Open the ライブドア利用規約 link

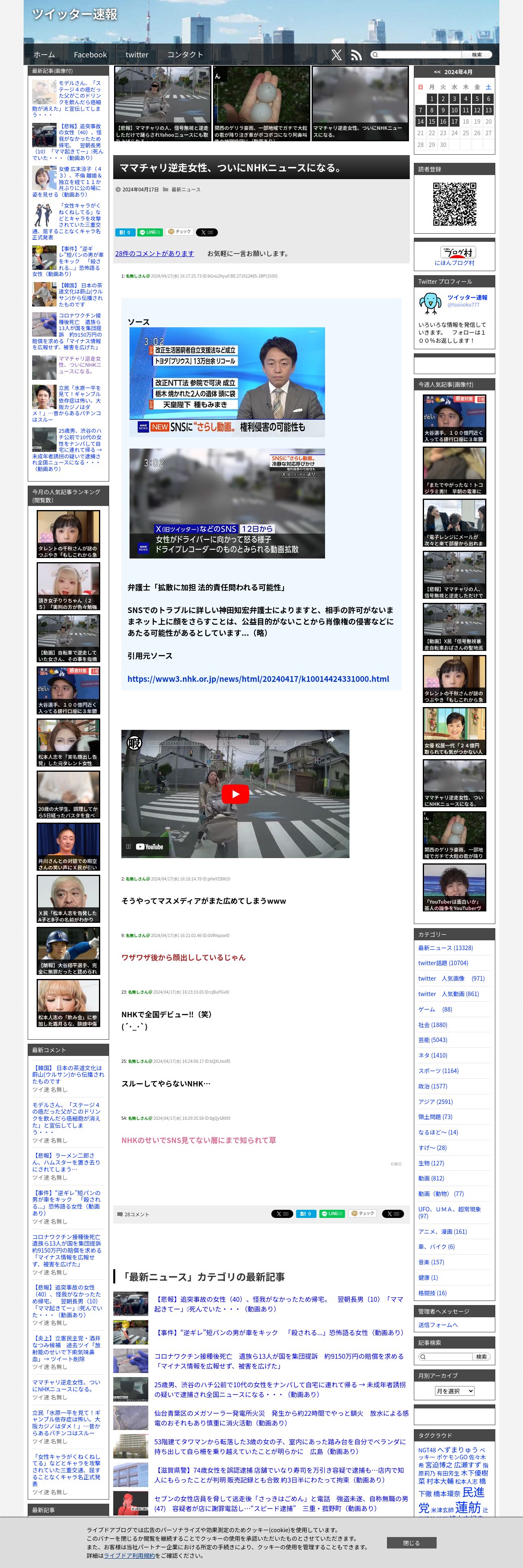click(129, 1555)
